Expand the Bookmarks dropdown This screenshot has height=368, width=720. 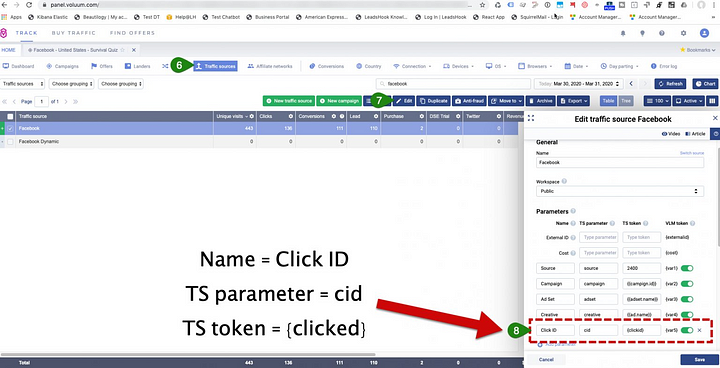click(x=698, y=50)
